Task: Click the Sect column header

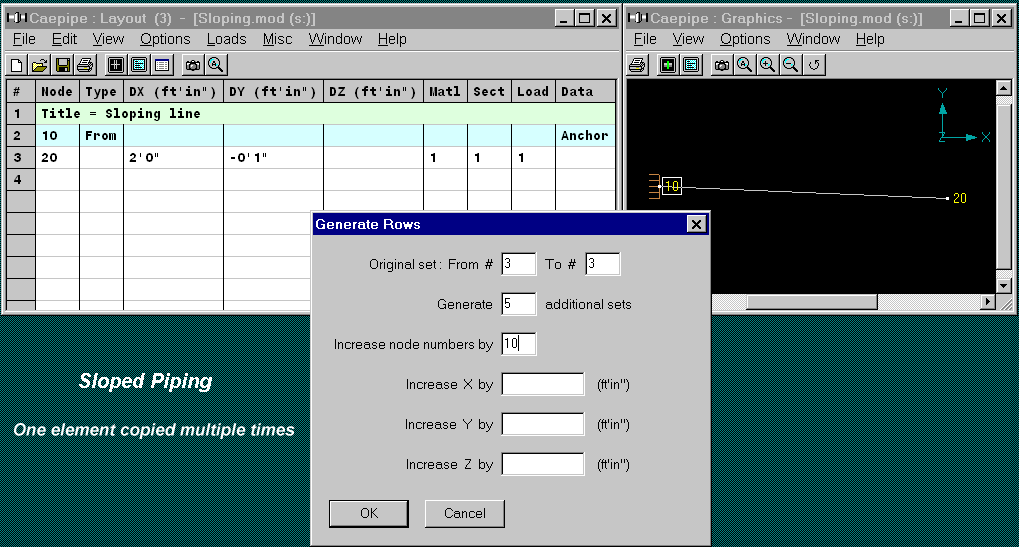Action: (x=489, y=92)
